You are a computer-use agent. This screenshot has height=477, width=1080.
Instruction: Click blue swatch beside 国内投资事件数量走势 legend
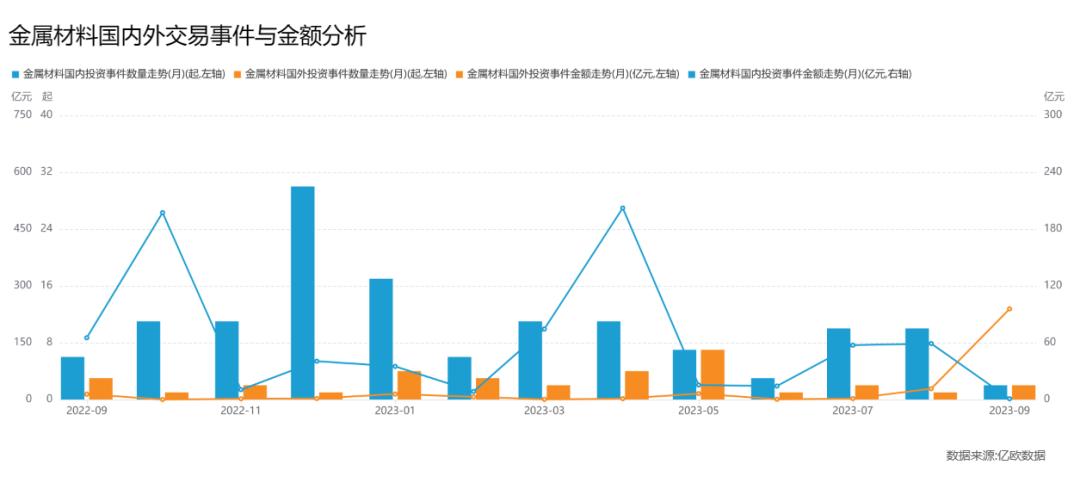click(15, 74)
